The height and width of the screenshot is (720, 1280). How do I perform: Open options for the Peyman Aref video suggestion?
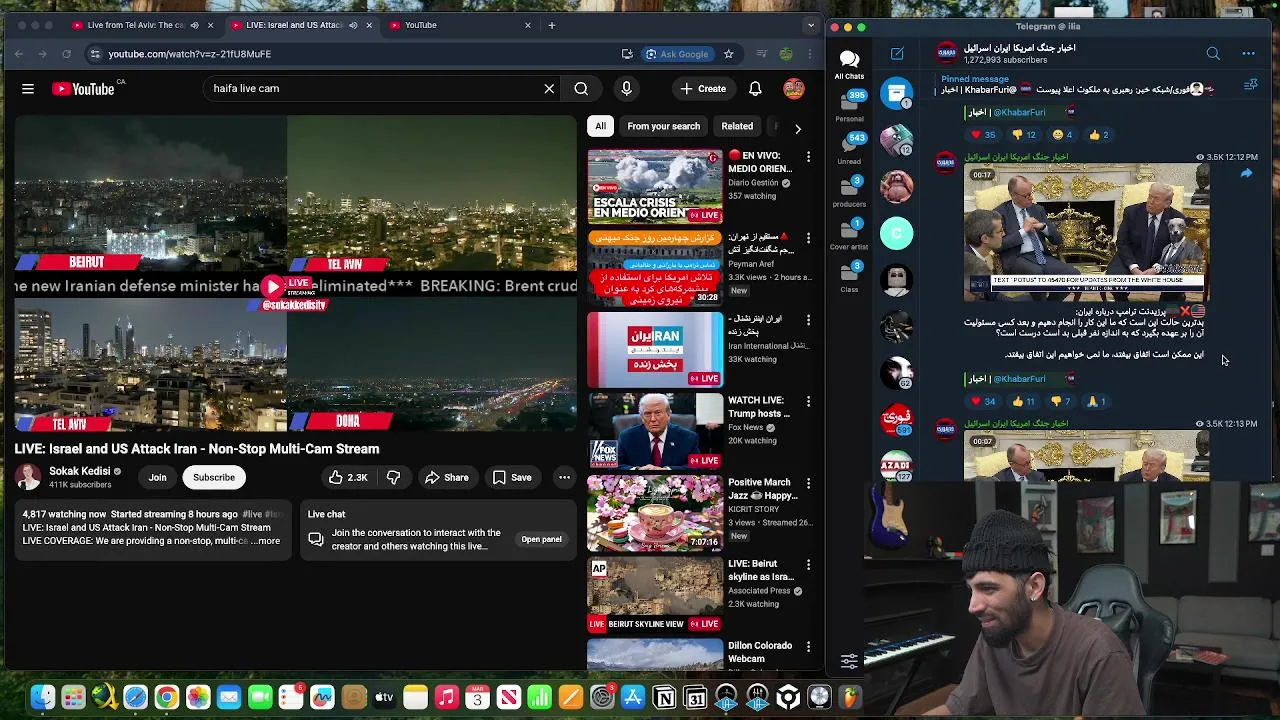pos(808,238)
